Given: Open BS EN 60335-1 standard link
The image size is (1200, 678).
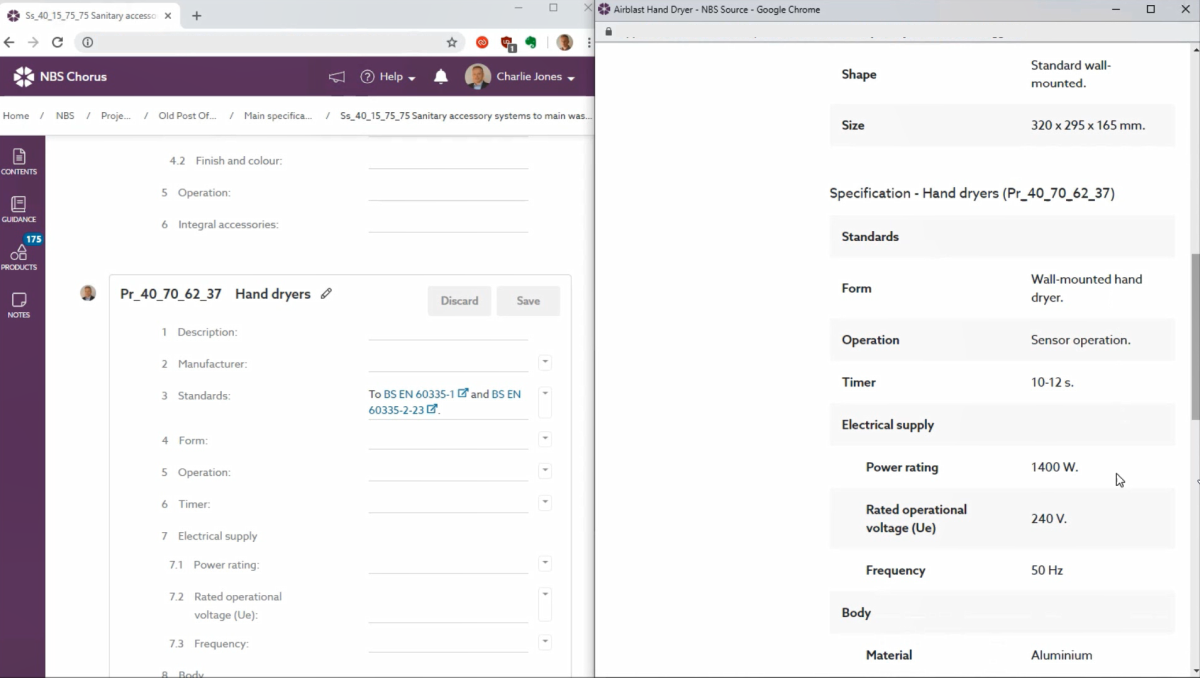Looking at the screenshot, I should click(419, 394).
